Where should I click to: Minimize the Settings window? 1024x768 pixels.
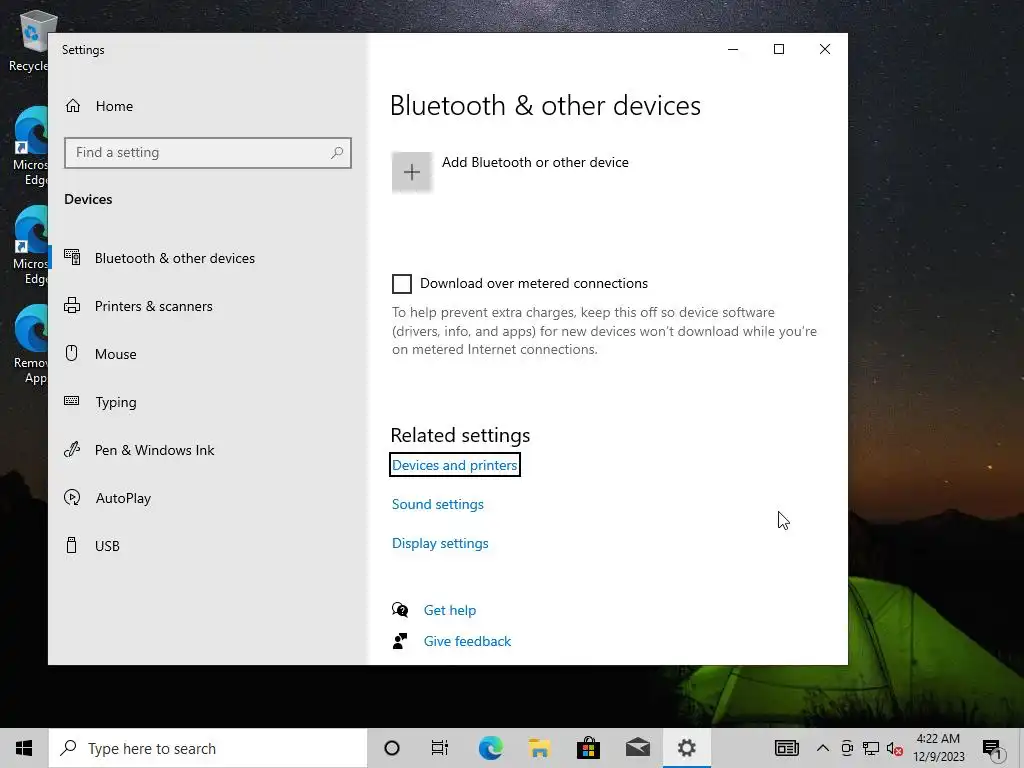733,49
